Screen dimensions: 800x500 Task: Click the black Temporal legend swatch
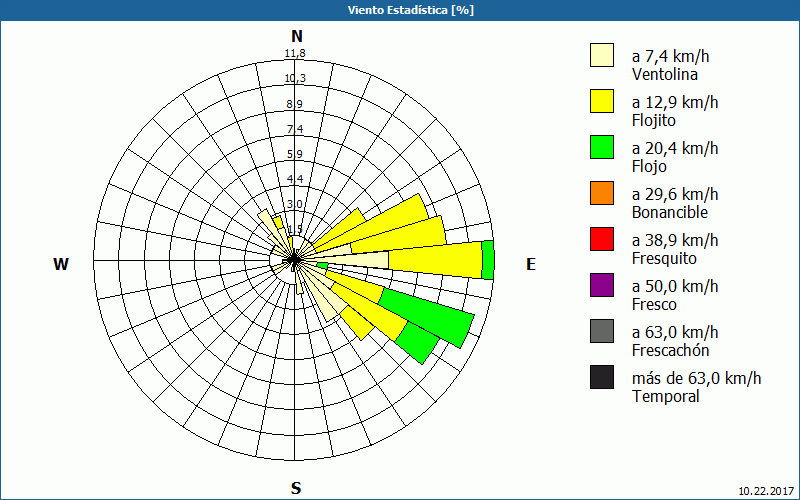coord(602,377)
